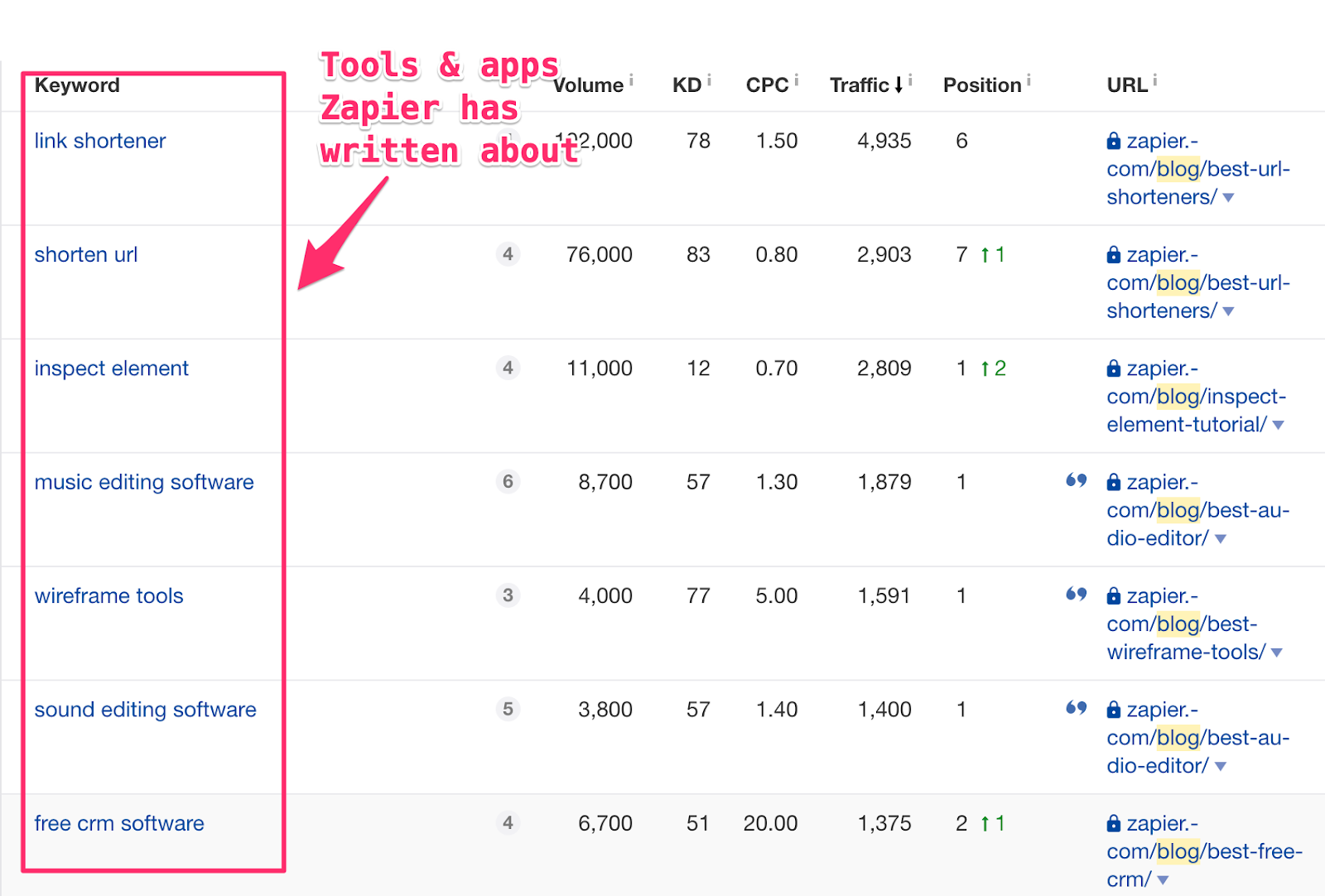Expand the URL dropdown arrow in the sound editing software row
Screen dimensions: 1325x896
pyautogui.click(x=1220, y=767)
